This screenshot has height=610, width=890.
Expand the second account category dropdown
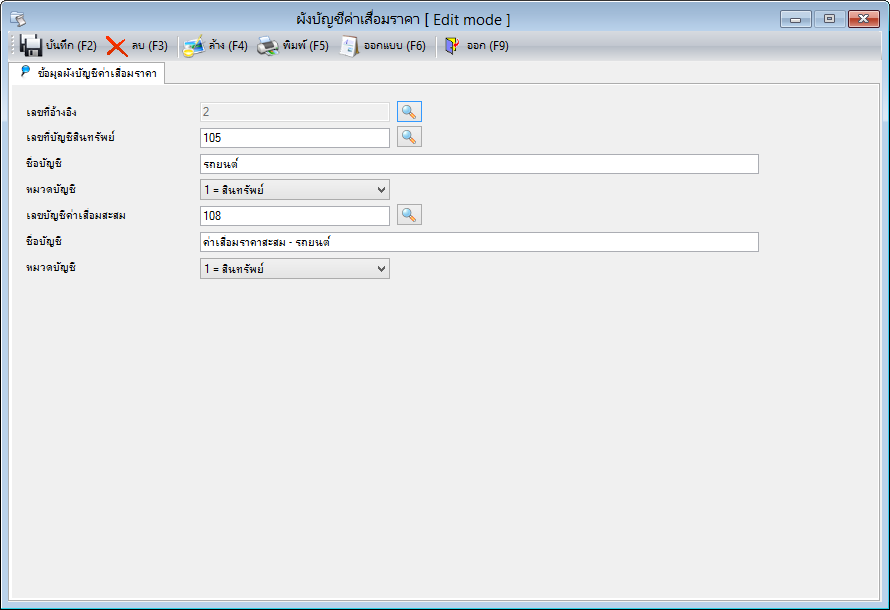(x=295, y=268)
